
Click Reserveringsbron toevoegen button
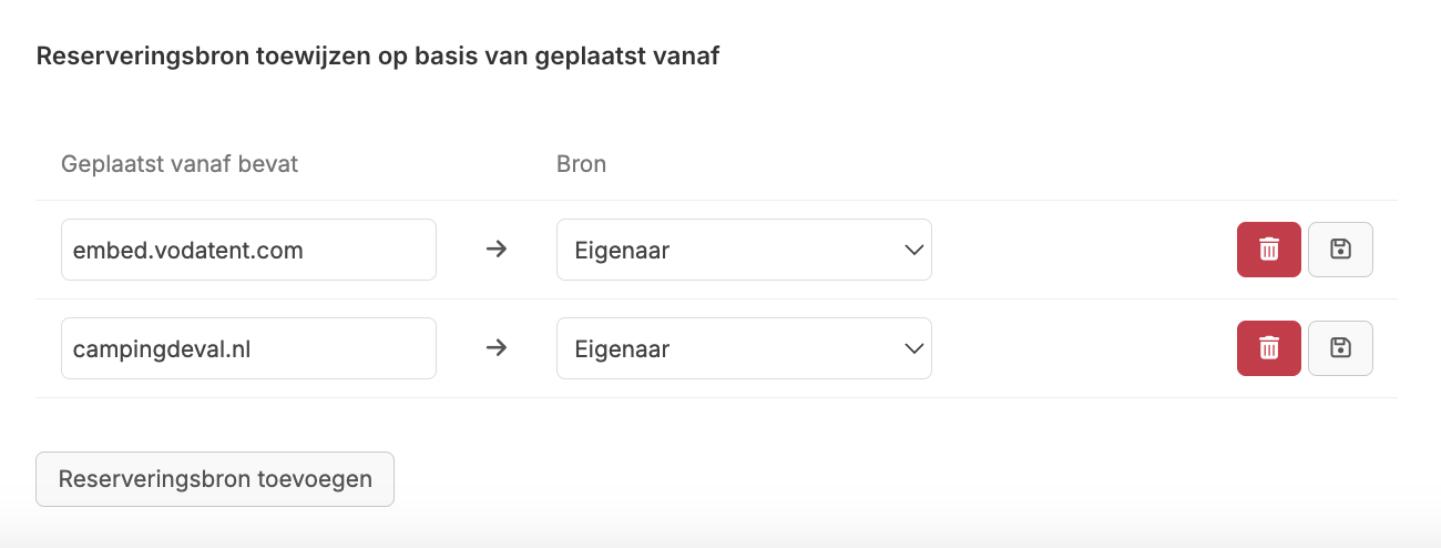[215, 479]
